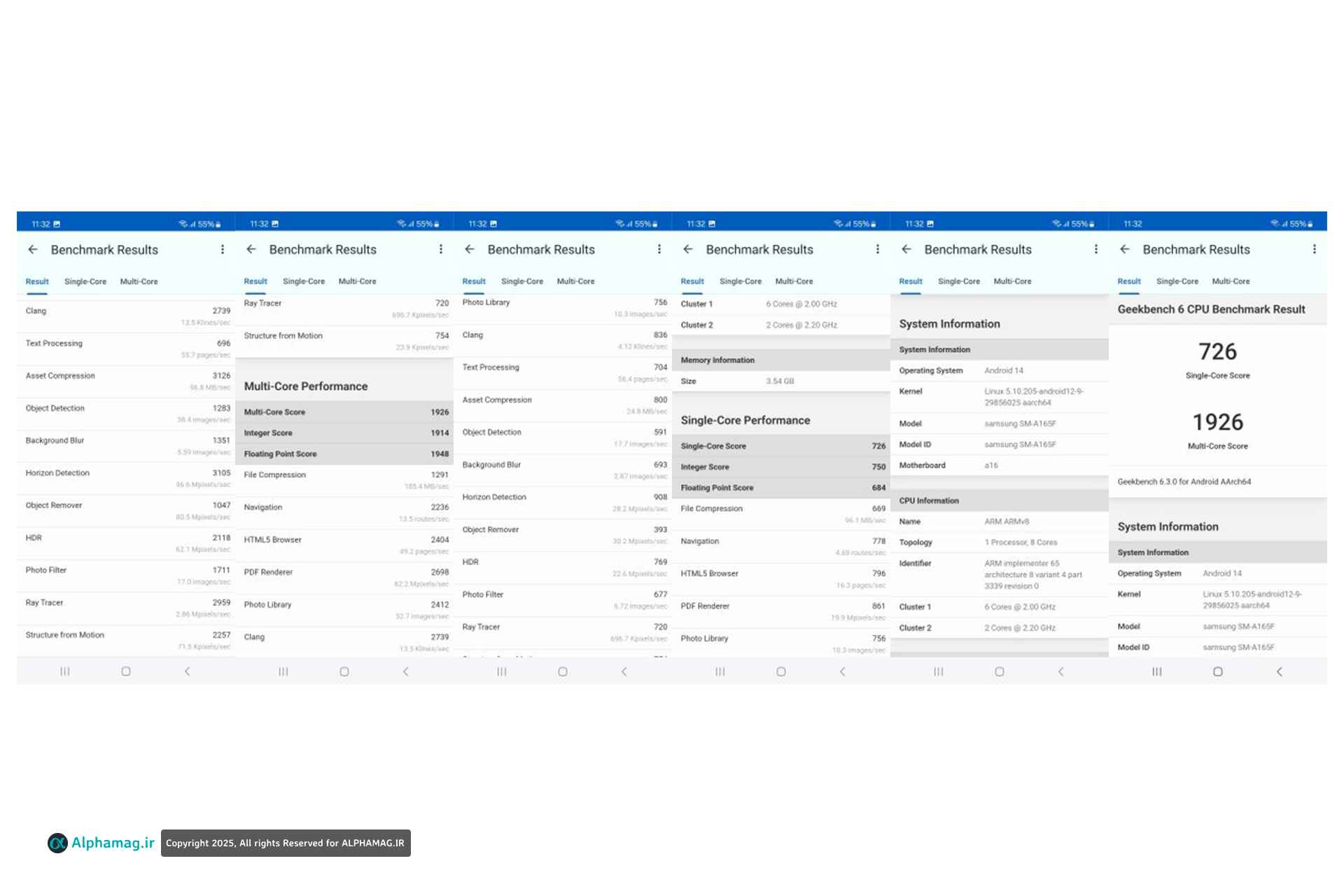This screenshot has height=896, width=1344.
Task: Tap back arrow on screen with CPU Information section
Action: 906,249
